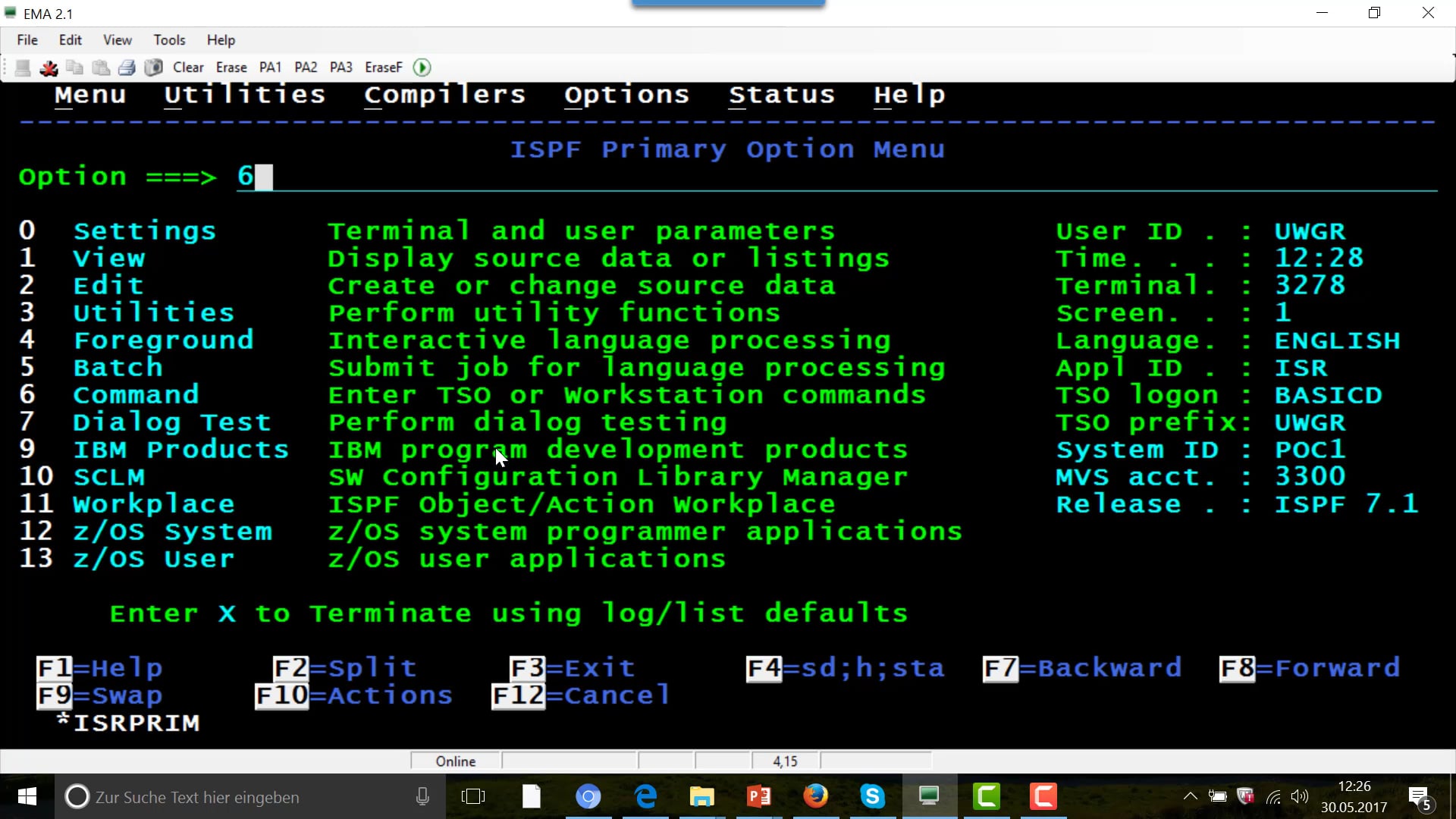
Task: Capture the screen with the camera icon
Action: 153,67
